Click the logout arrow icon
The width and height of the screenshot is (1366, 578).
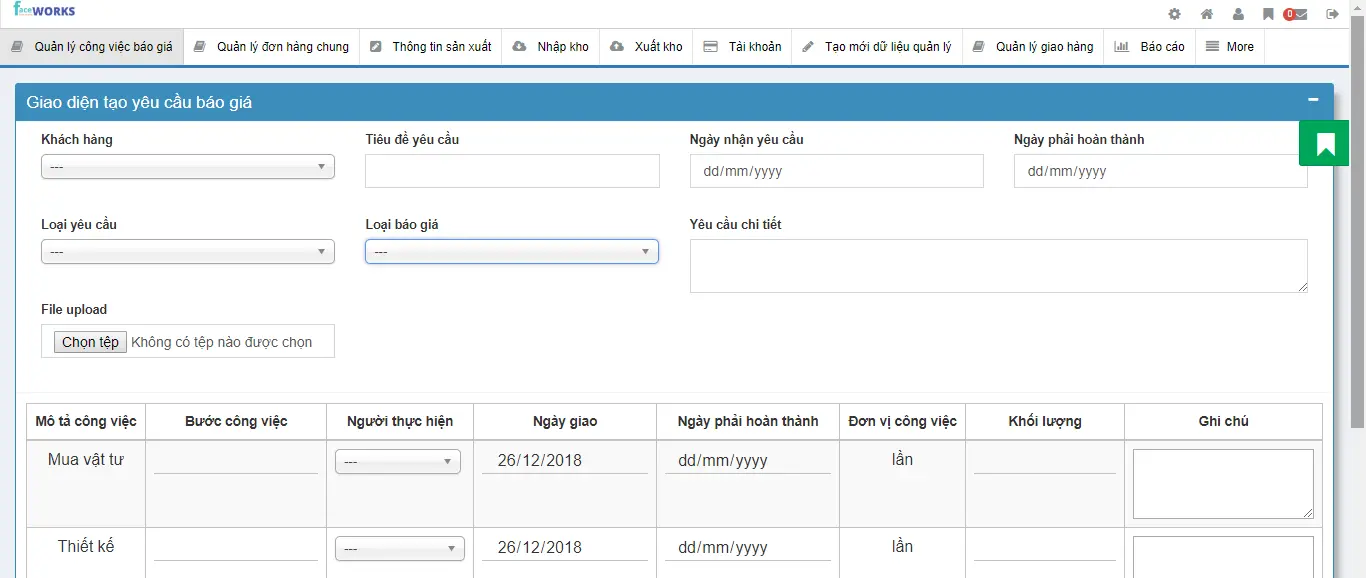[x=1332, y=14]
